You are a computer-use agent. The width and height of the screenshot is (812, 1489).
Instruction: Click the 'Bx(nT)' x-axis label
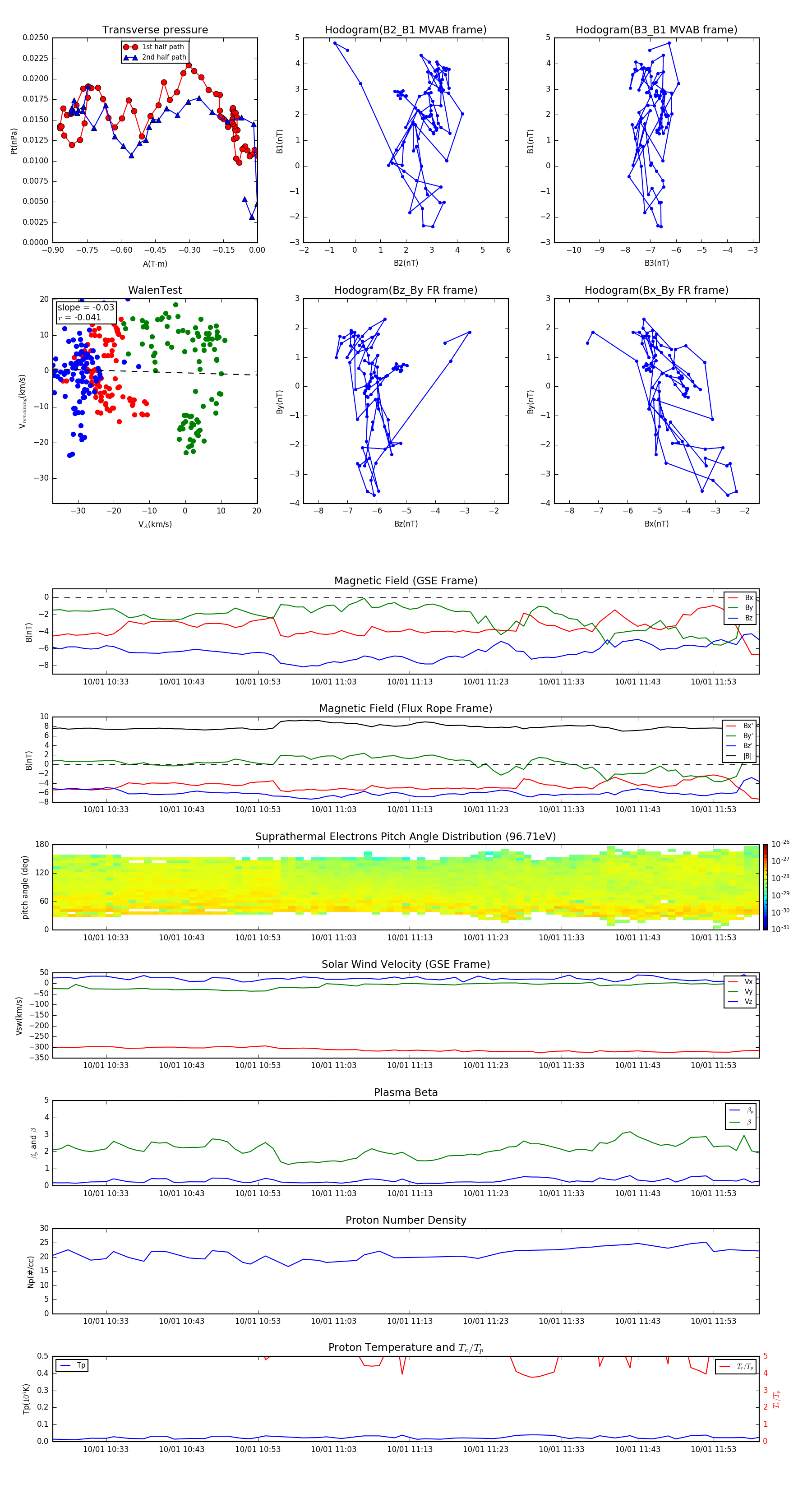pyautogui.click(x=656, y=524)
